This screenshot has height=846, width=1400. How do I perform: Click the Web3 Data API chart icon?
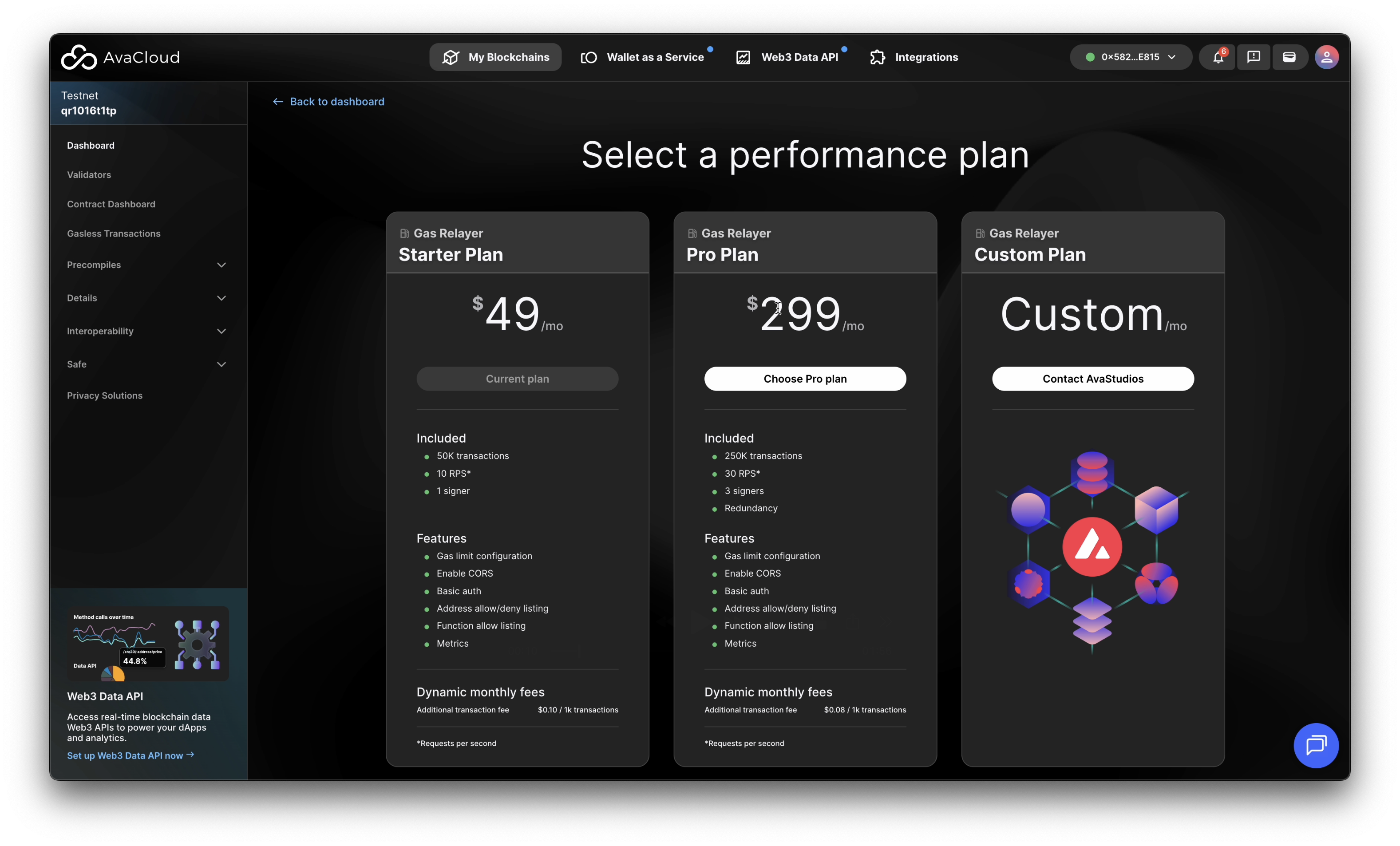point(743,57)
